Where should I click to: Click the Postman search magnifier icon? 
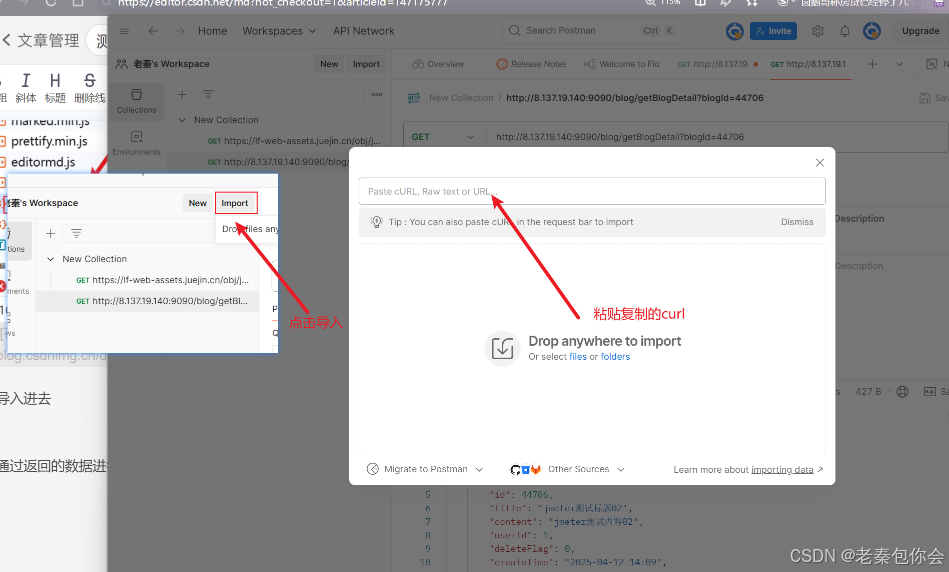click(x=514, y=30)
